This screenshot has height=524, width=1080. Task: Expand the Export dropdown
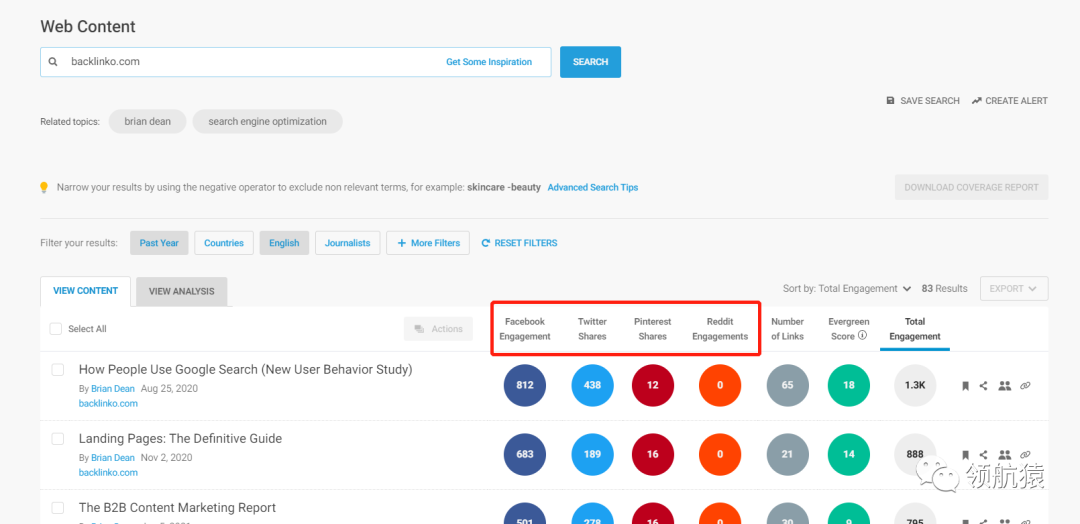coord(1013,289)
